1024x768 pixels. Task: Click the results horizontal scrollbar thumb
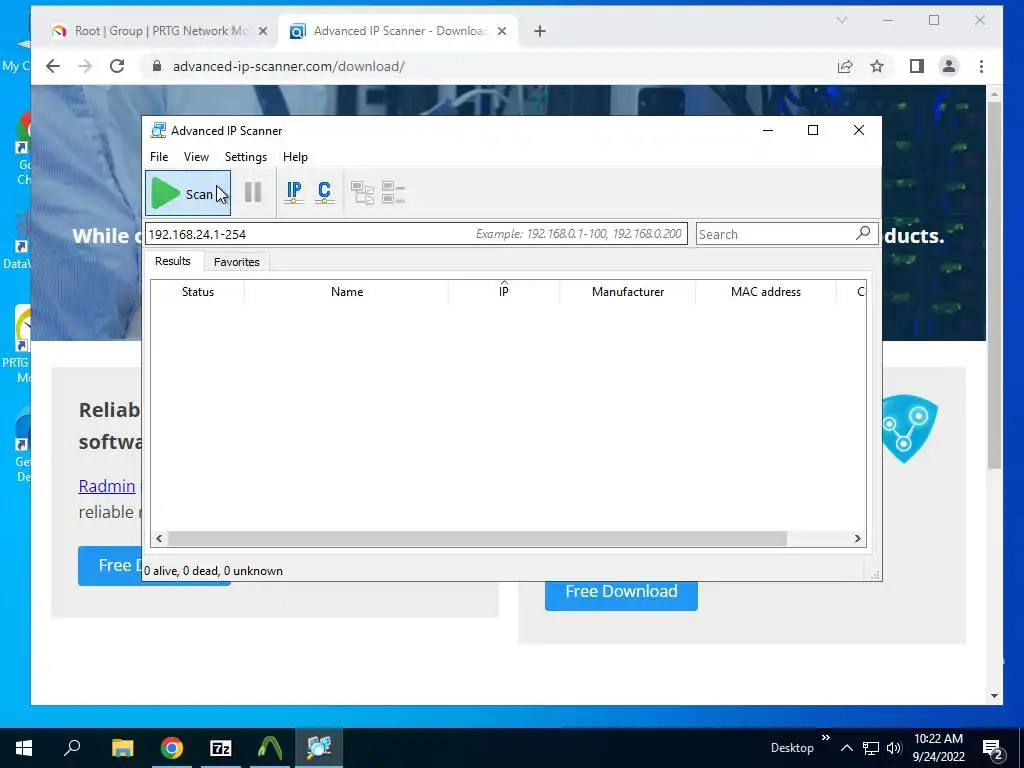click(x=477, y=539)
